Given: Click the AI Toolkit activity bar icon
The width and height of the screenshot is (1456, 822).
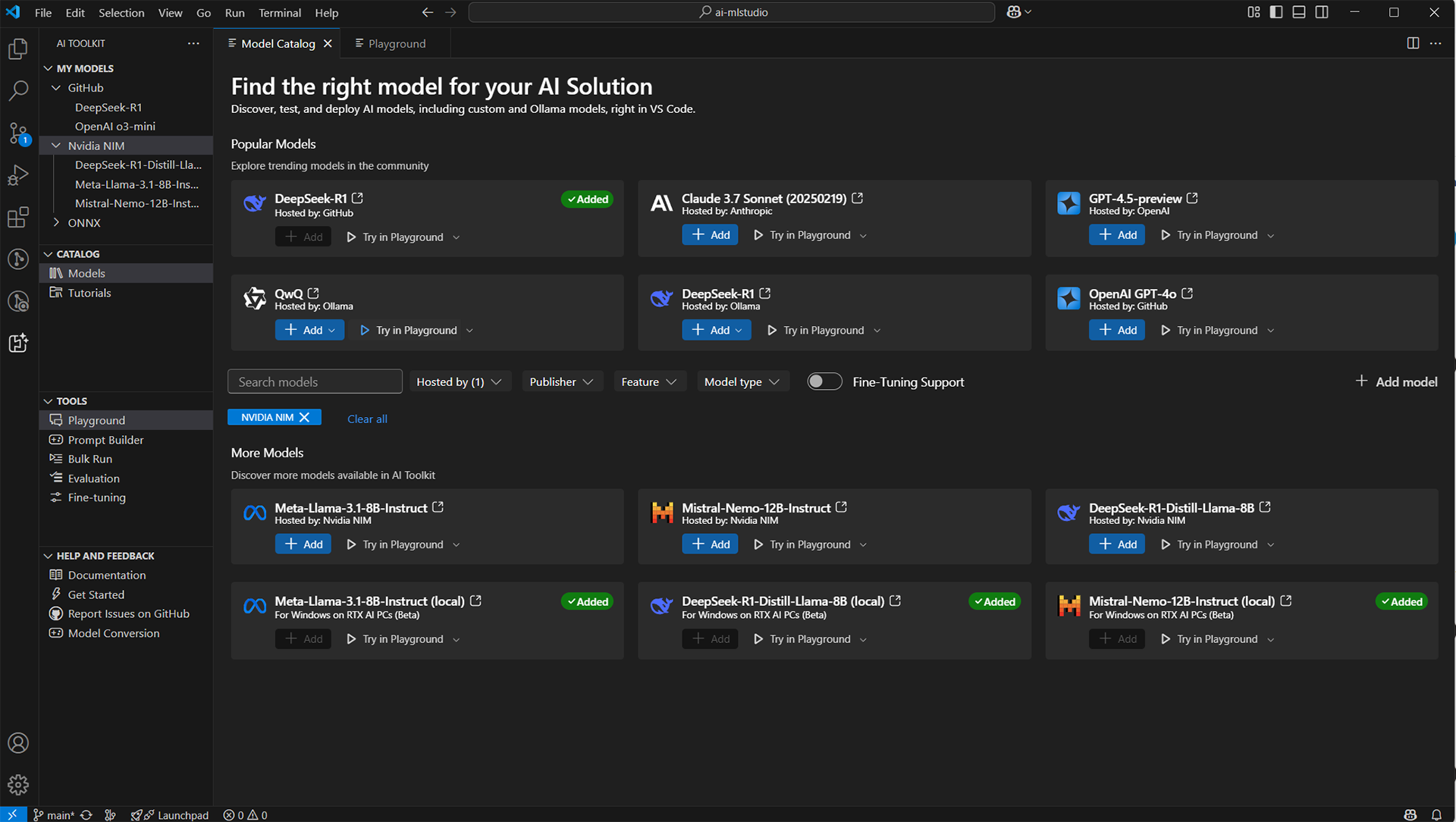Looking at the screenshot, I should (x=18, y=343).
